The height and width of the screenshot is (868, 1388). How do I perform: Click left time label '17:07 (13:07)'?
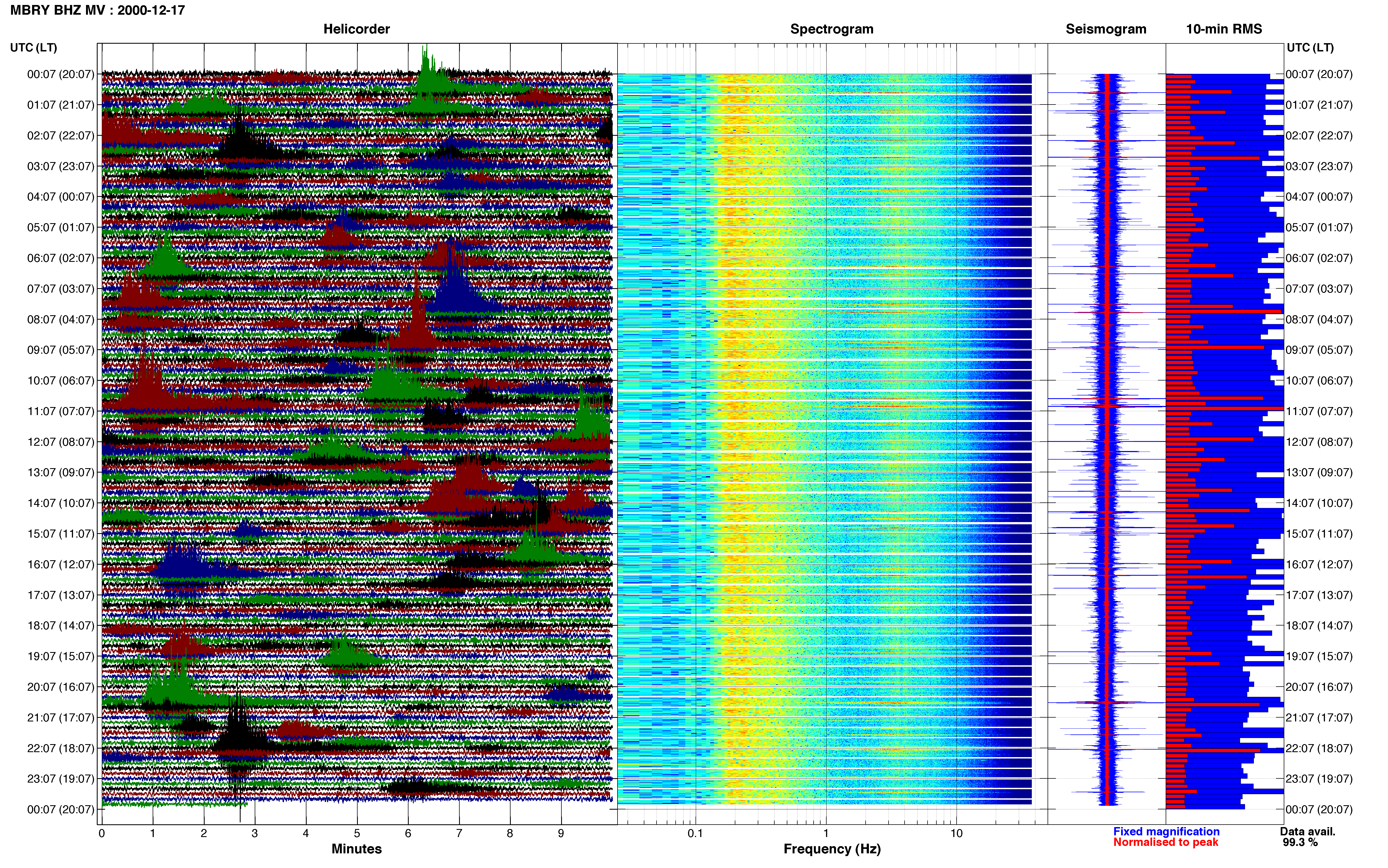(x=61, y=595)
